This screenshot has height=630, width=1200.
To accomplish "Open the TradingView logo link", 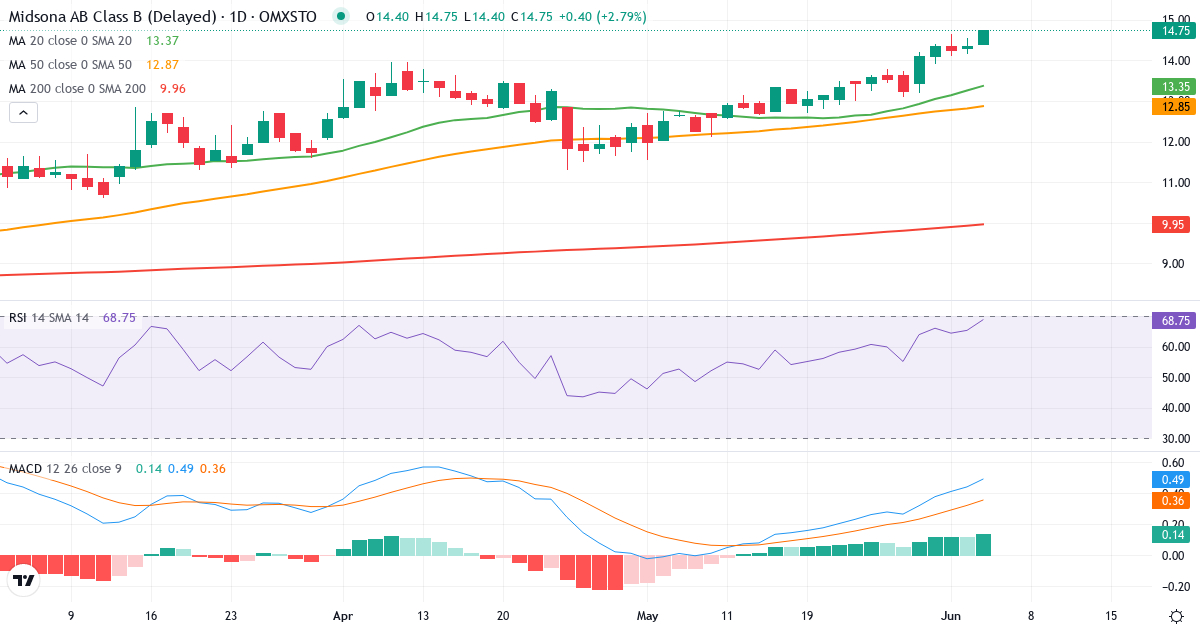I will (24, 580).
